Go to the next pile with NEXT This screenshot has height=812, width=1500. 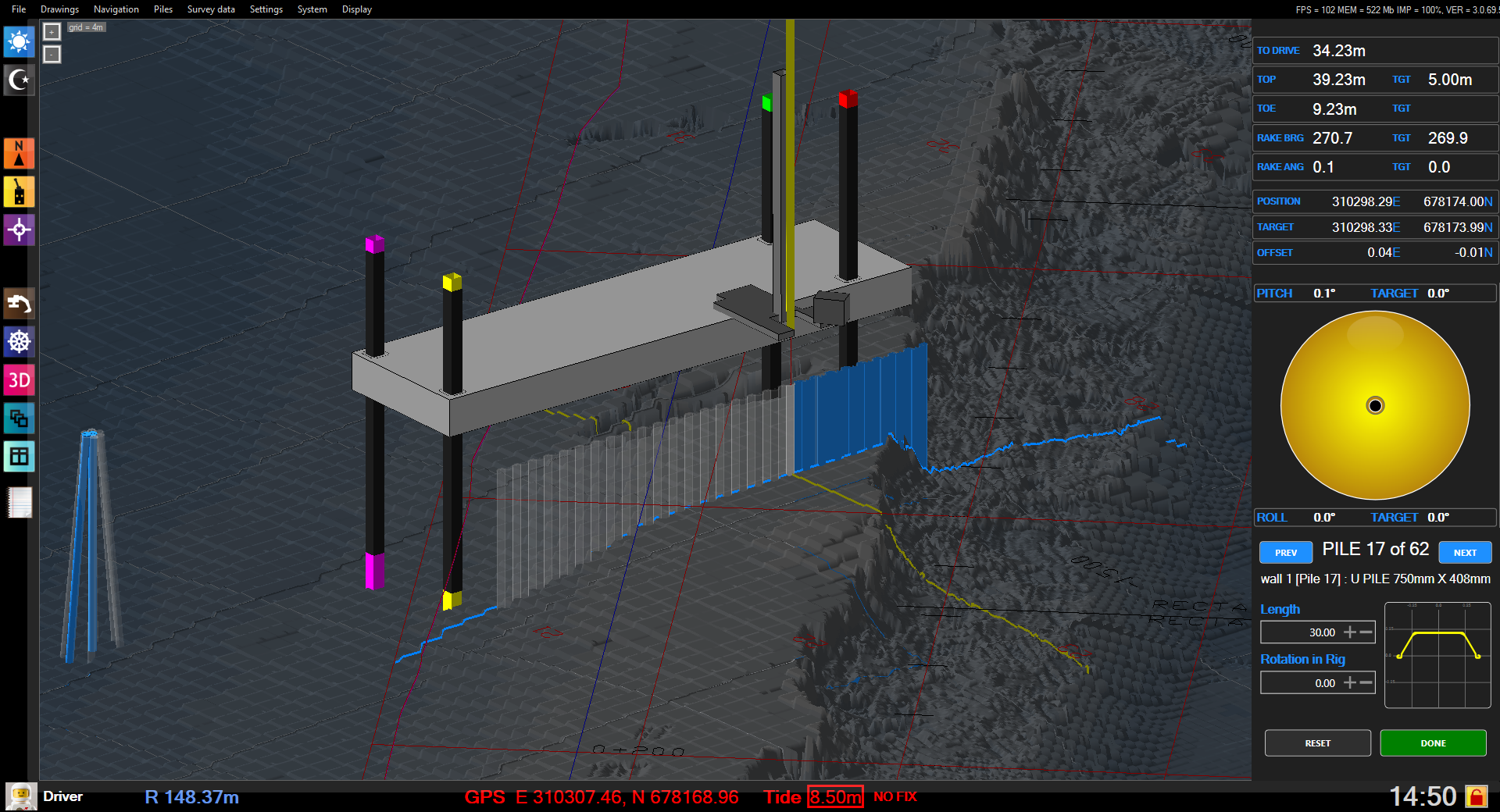point(1465,552)
